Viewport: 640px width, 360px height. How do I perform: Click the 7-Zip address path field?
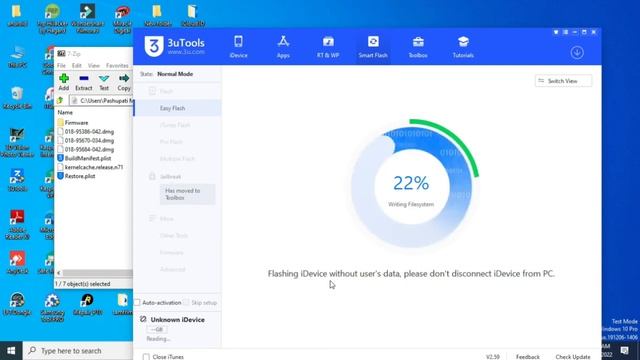pos(101,100)
